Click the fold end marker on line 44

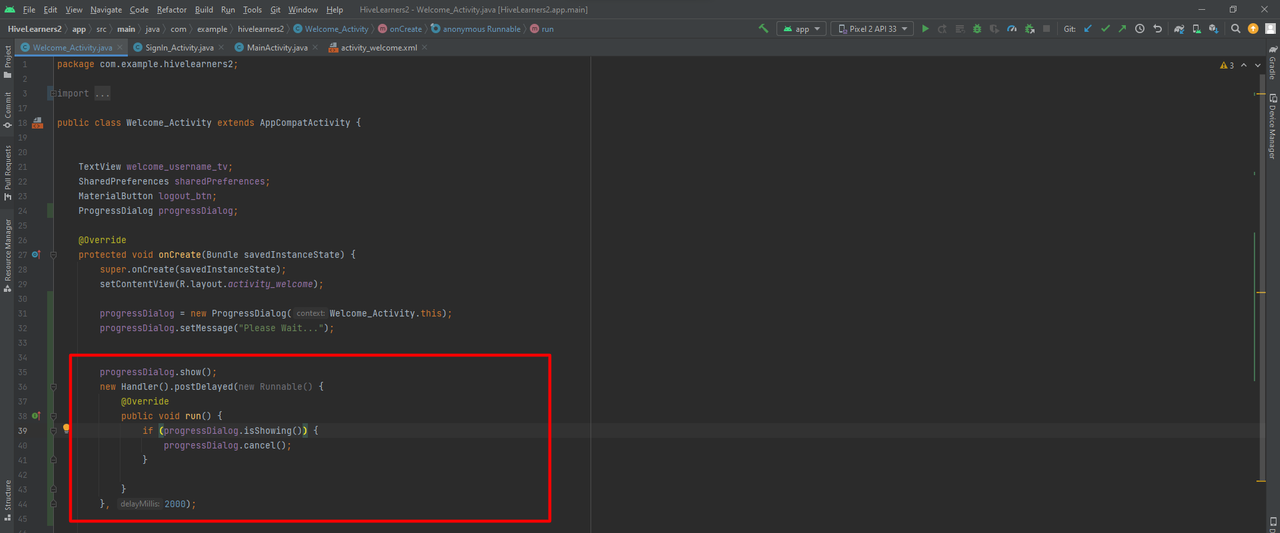(53, 503)
